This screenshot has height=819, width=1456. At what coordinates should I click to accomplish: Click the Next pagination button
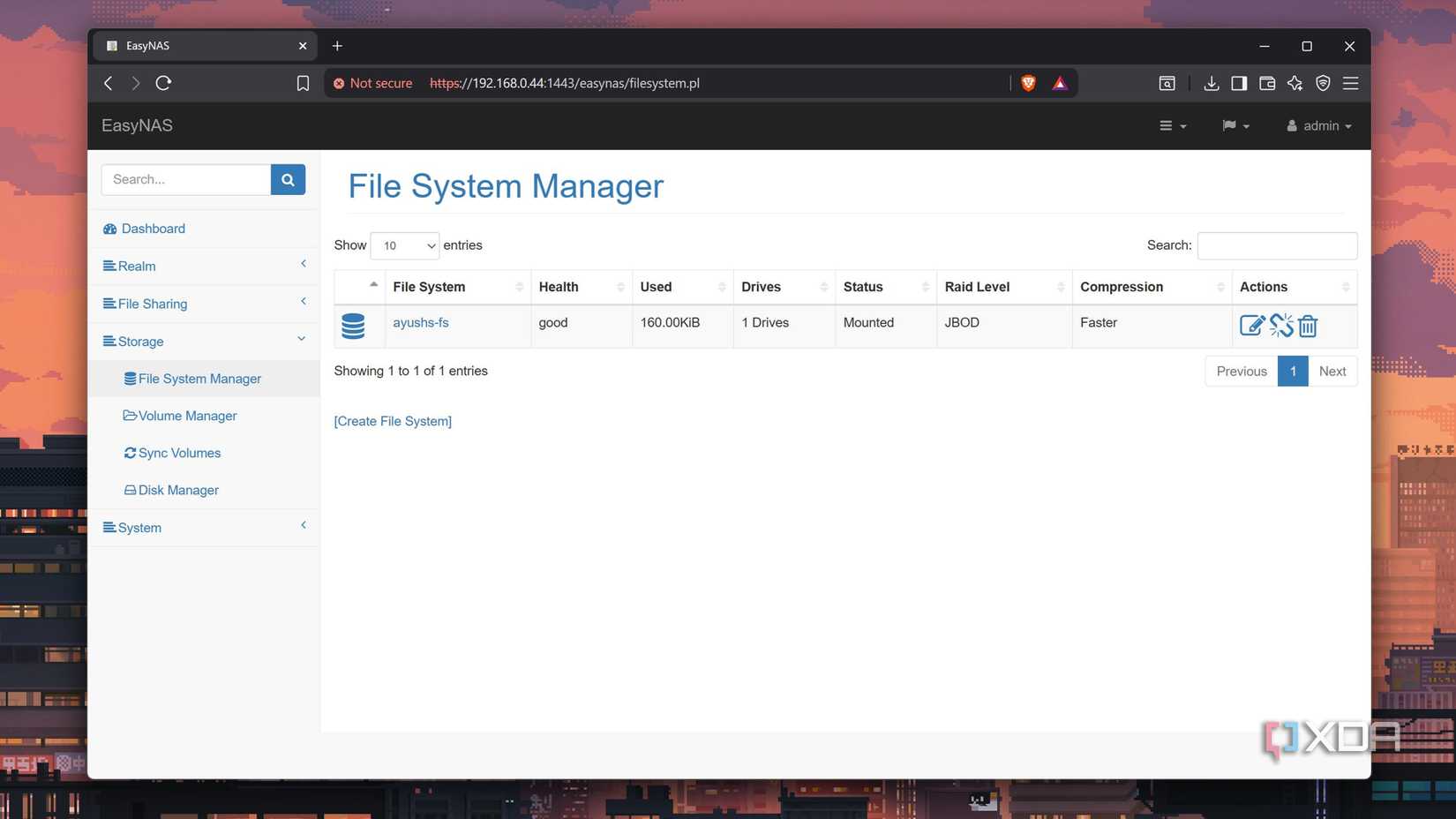(x=1332, y=372)
